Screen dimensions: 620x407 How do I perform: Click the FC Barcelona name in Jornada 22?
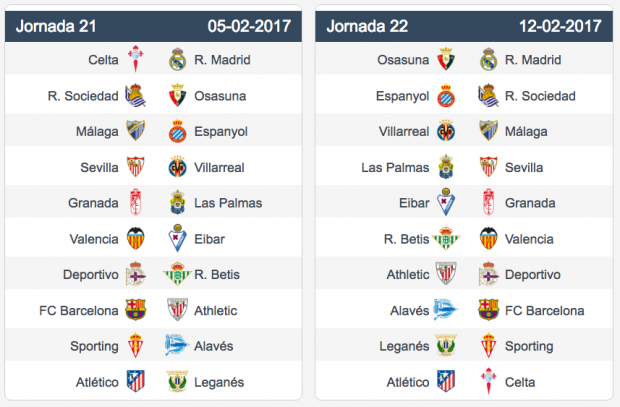pyautogui.click(x=544, y=310)
